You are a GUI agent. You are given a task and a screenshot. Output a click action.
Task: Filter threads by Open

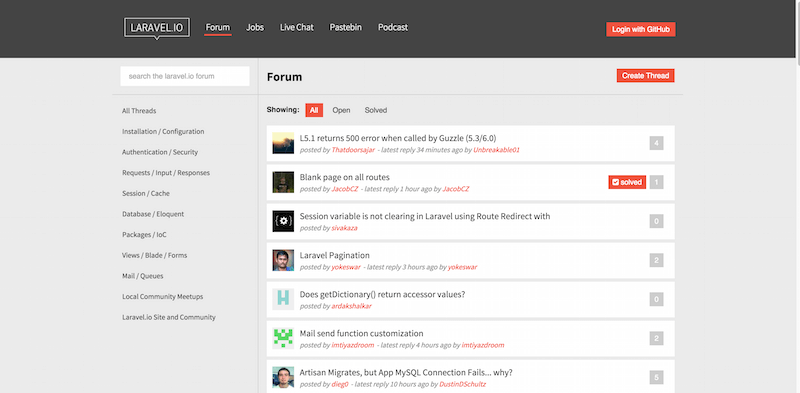(341, 110)
